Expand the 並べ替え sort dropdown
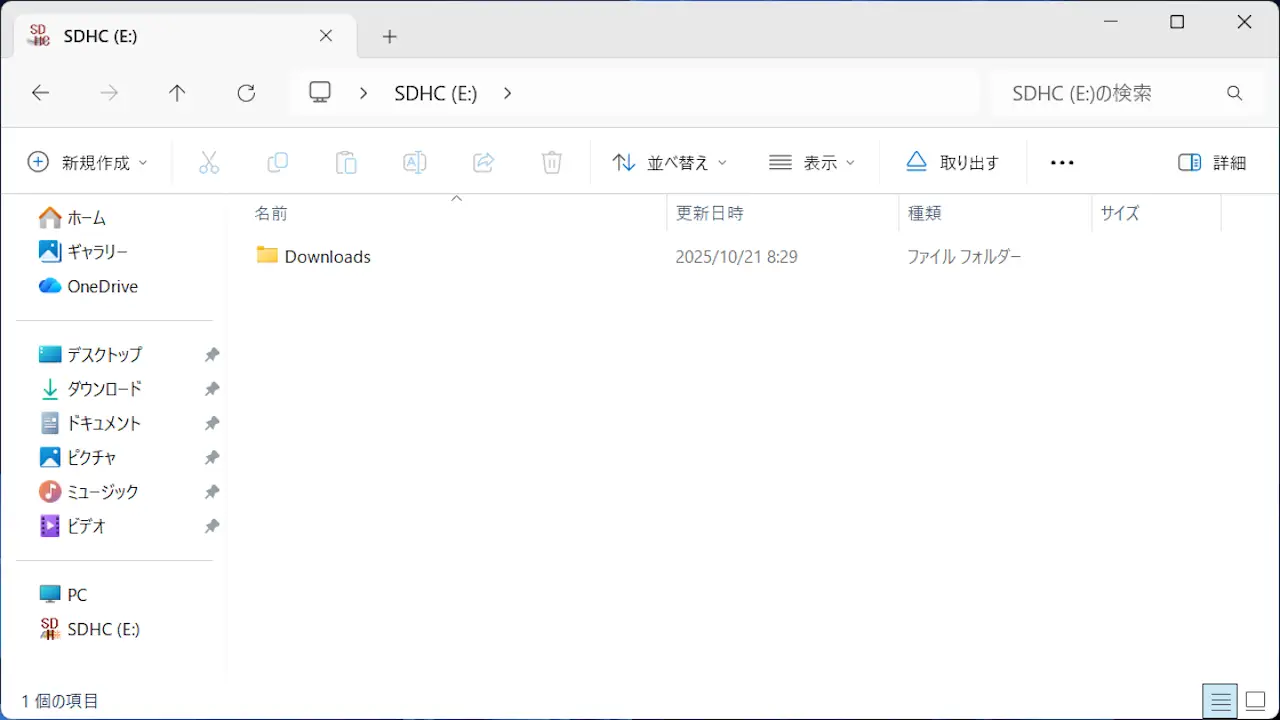Screen dimensions: 1280x720 click(669, 162)
